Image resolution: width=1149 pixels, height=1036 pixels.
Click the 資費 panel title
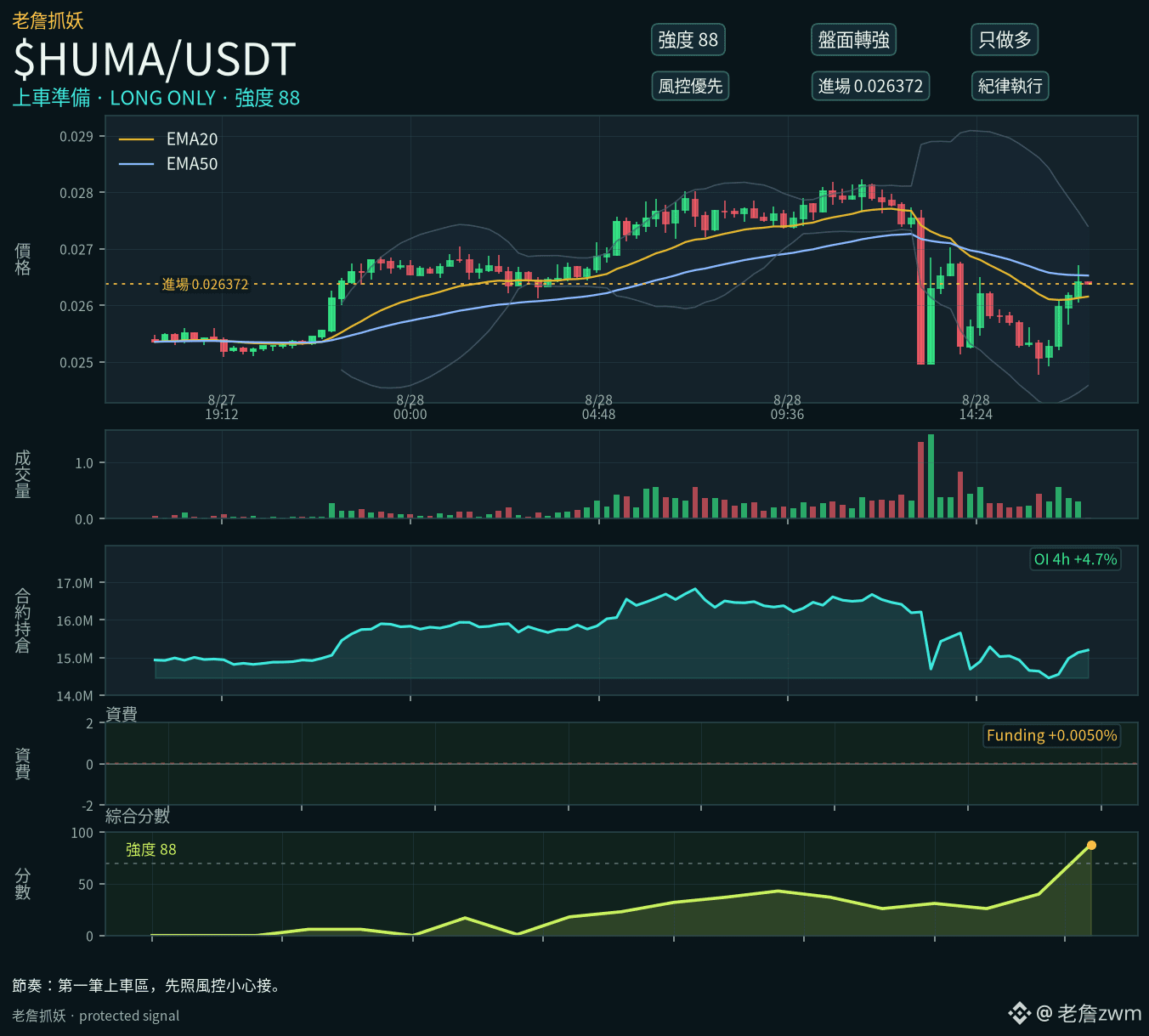point(122,714)
